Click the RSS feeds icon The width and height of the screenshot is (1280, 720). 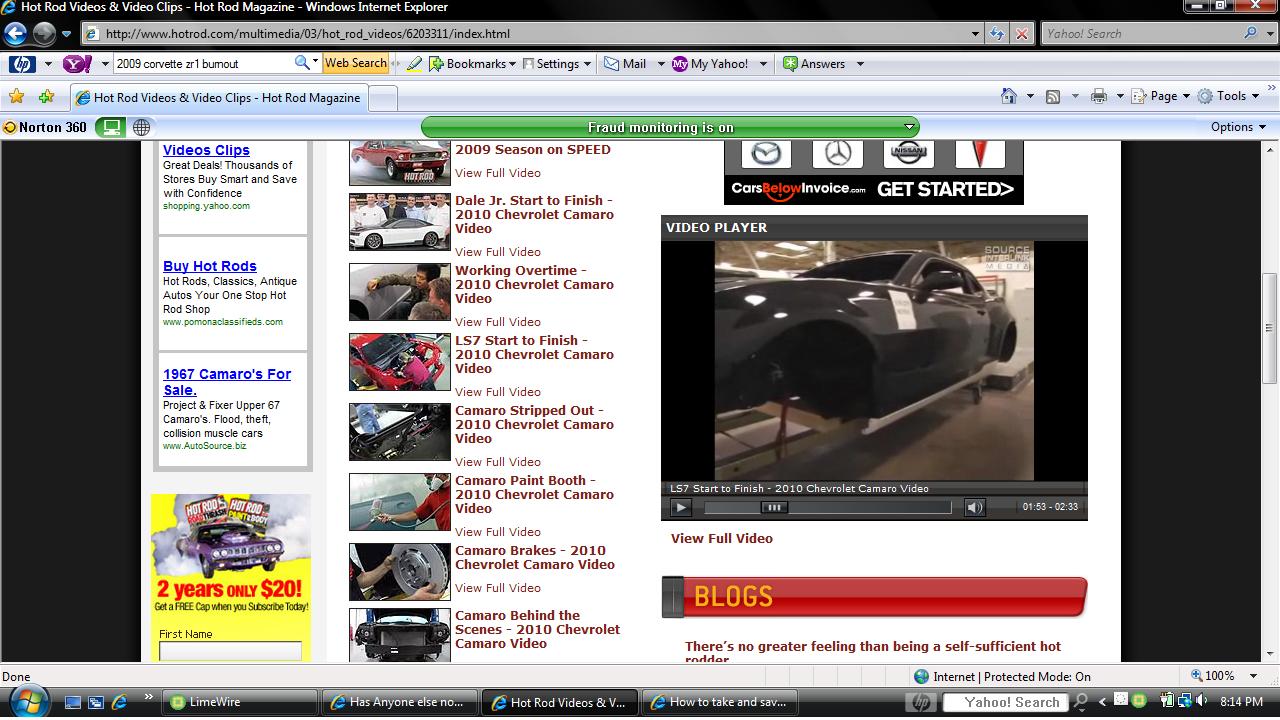(x=1053, y=96)
